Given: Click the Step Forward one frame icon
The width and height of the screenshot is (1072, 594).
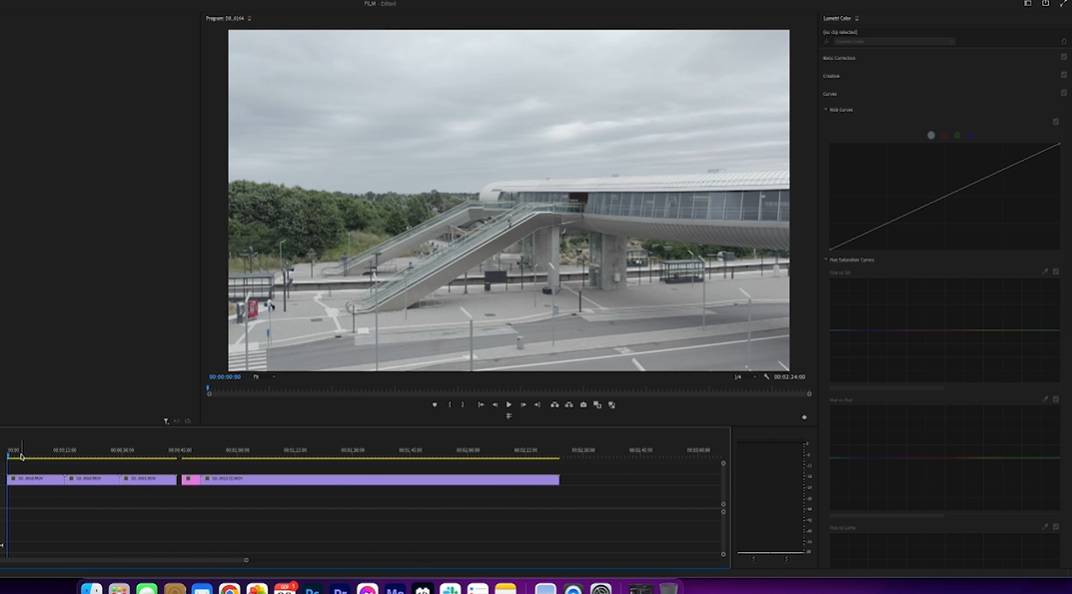Looking at the screenshot, I should [523, 405].
